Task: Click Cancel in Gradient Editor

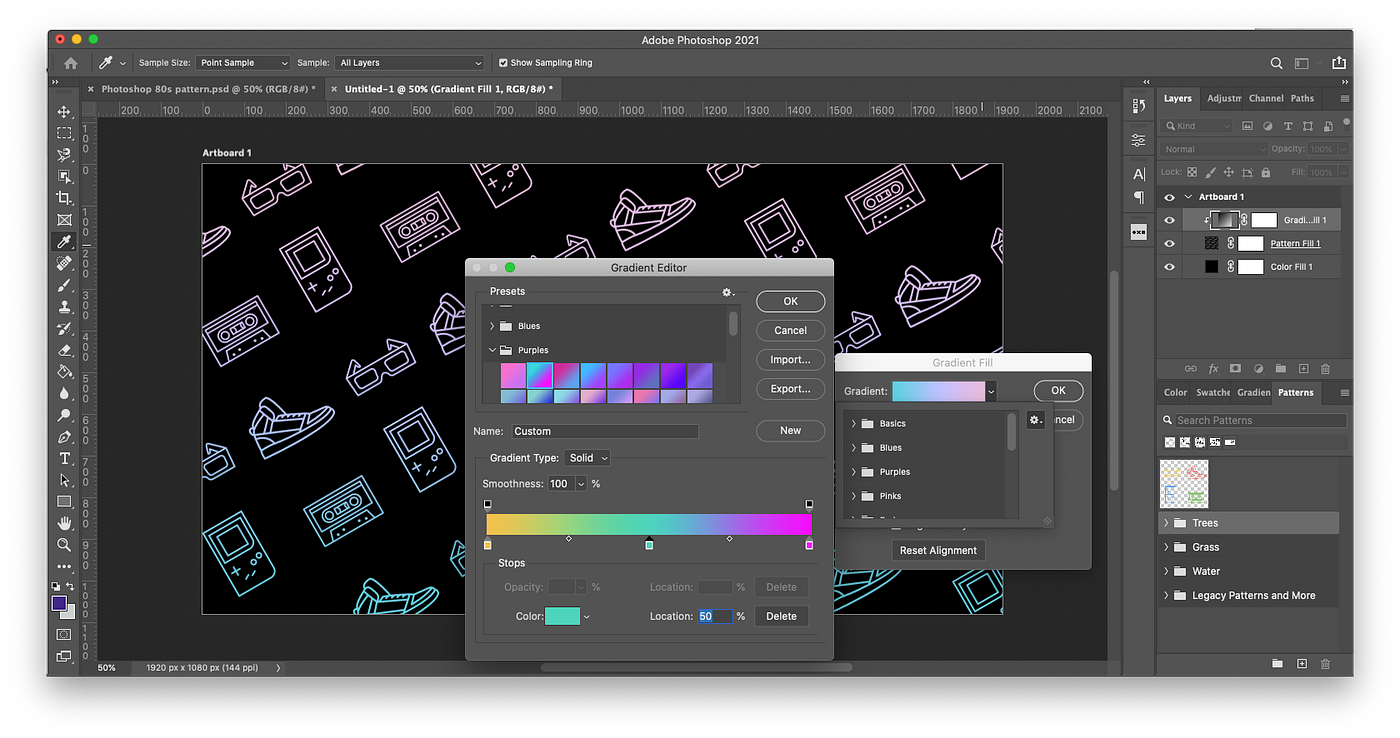Action: (790, 330)
